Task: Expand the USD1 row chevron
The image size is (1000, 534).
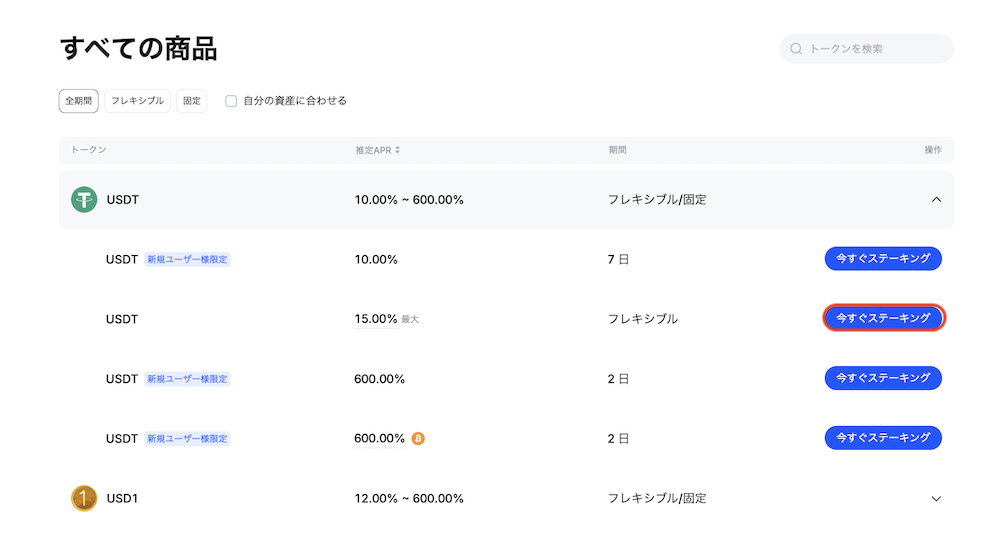Action: pos(936,498)
